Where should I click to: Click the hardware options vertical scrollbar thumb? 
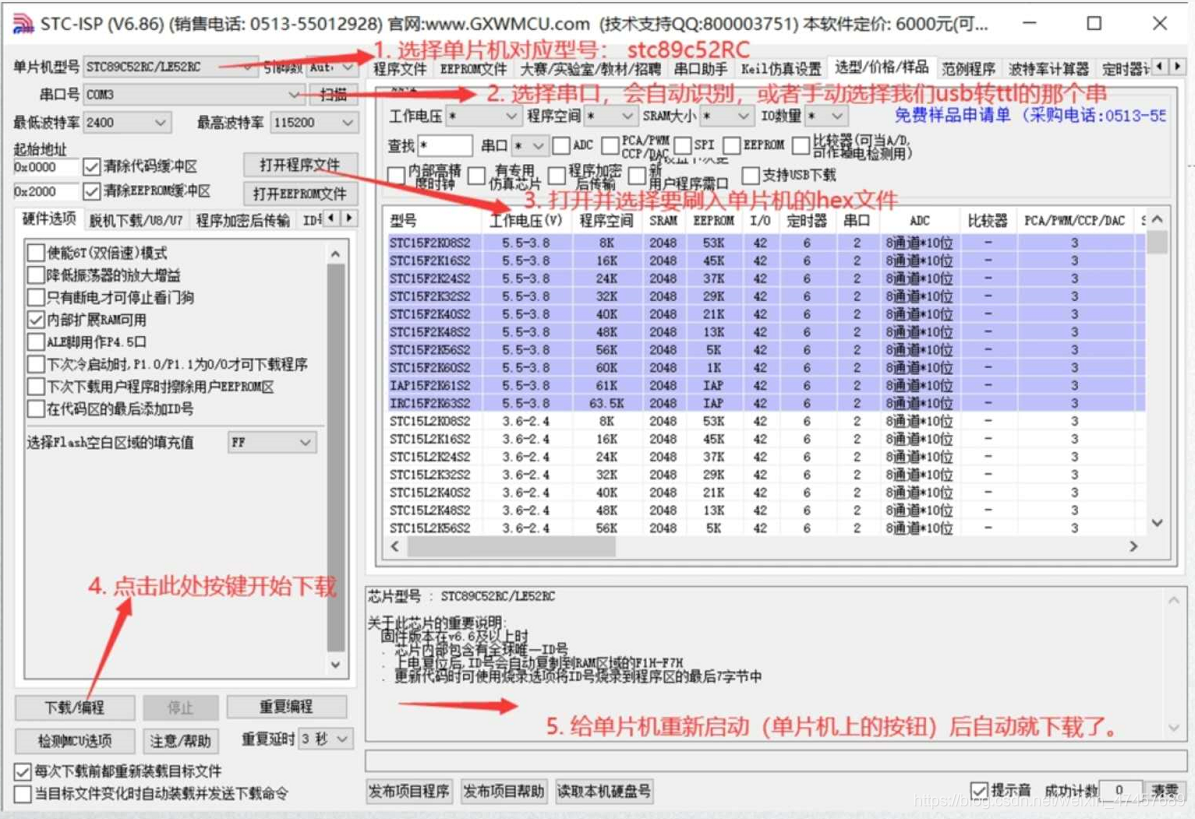[x=335, y=457]
